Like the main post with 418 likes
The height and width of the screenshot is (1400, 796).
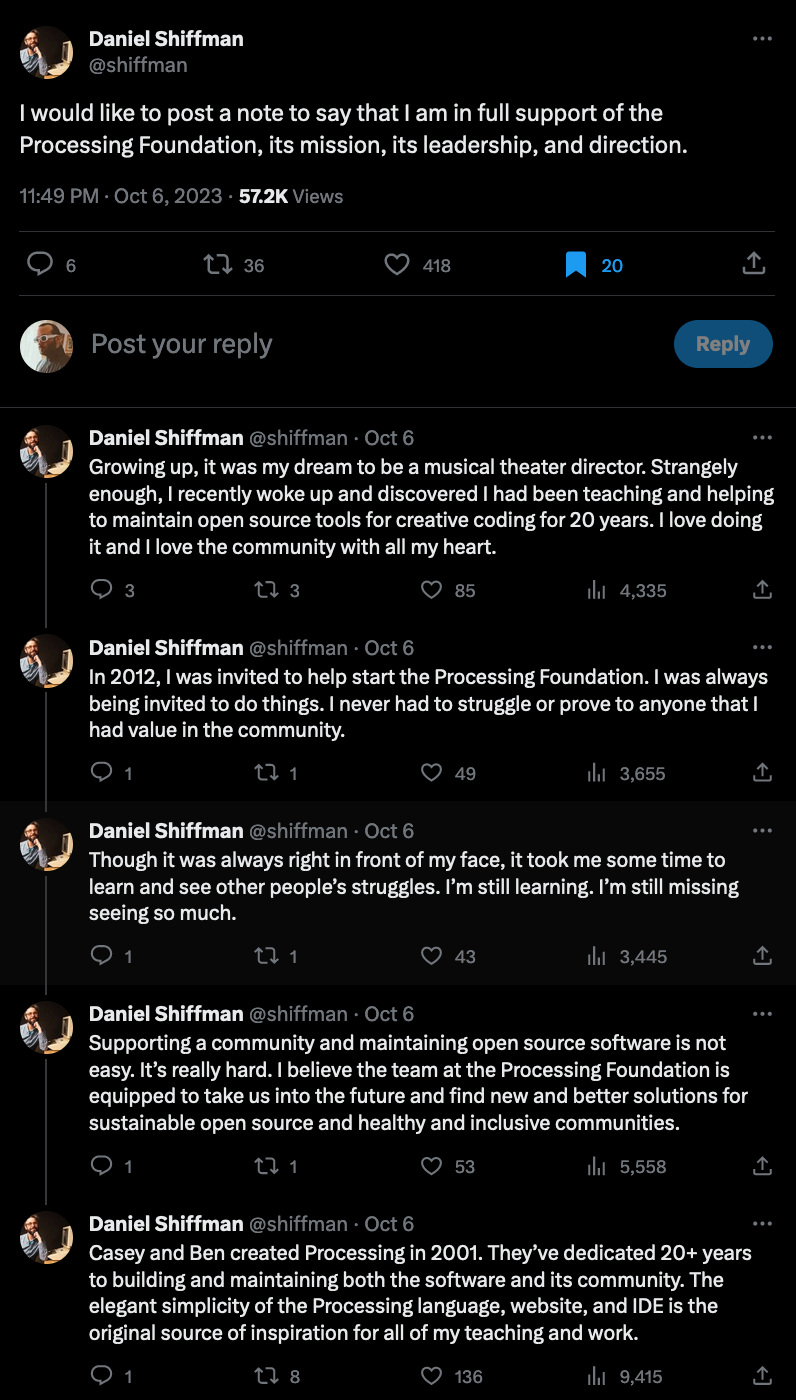398,264
